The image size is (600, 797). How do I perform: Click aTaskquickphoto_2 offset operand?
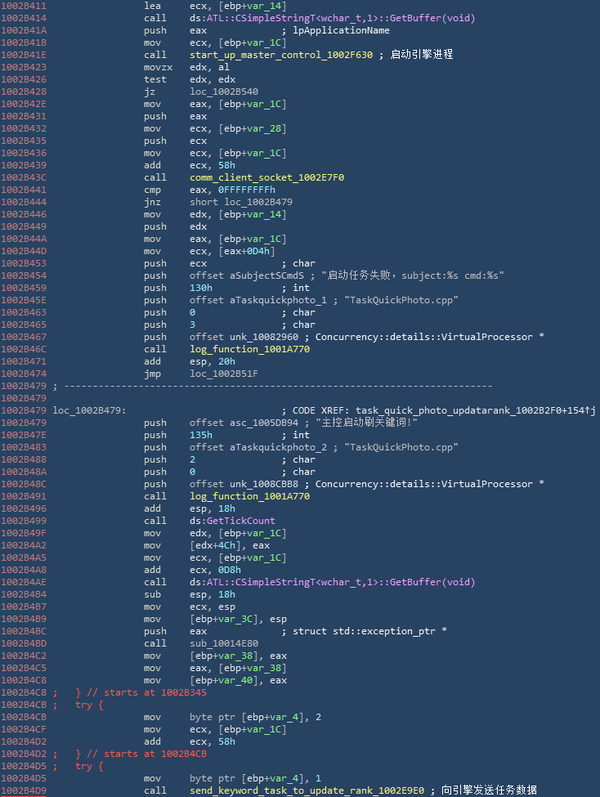(258, 447)
